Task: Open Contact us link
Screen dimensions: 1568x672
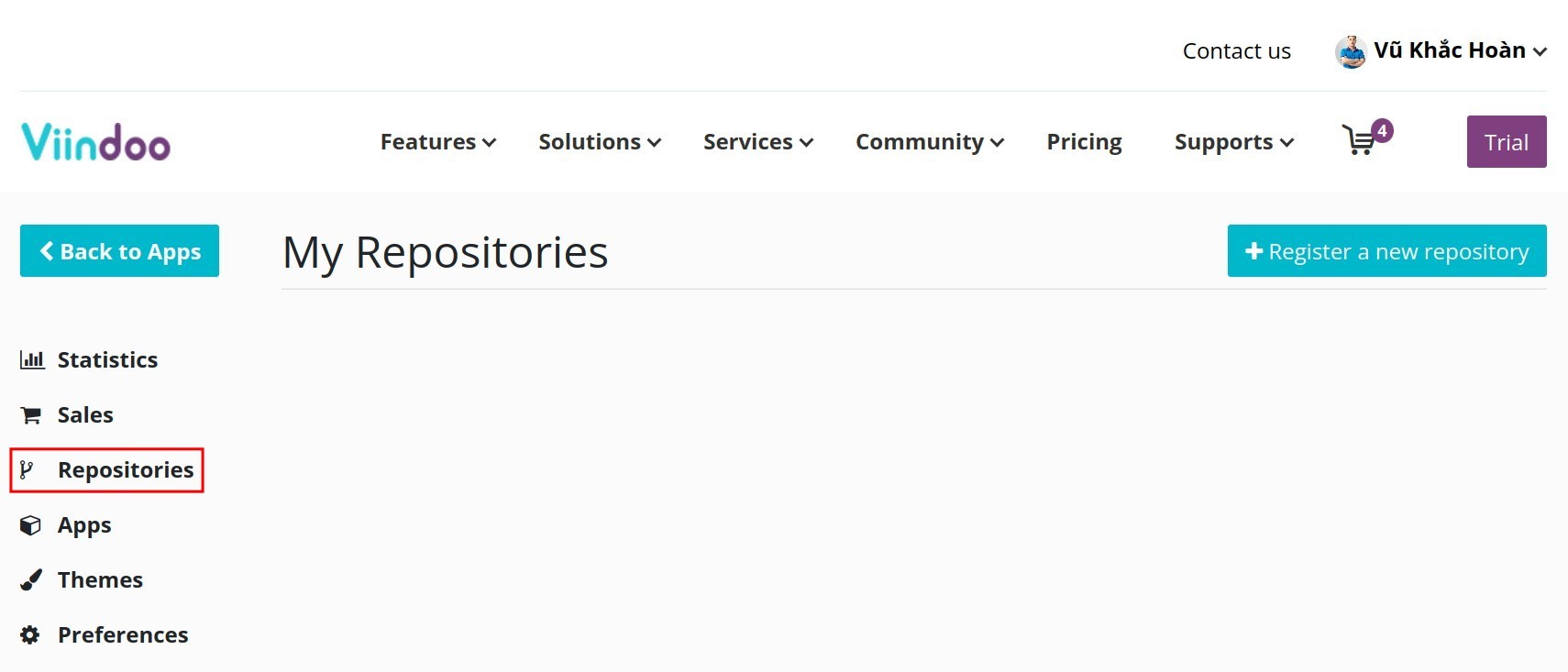Action: [x=1236, y=50]
